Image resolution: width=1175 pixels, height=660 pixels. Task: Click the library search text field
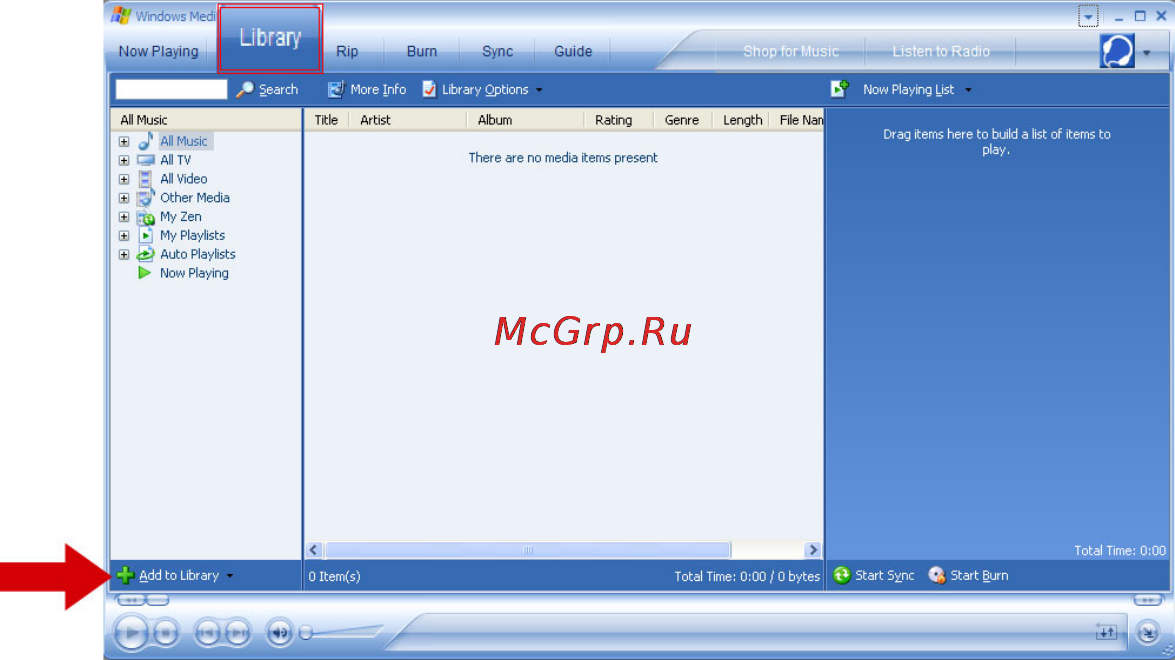pos(171,89)
